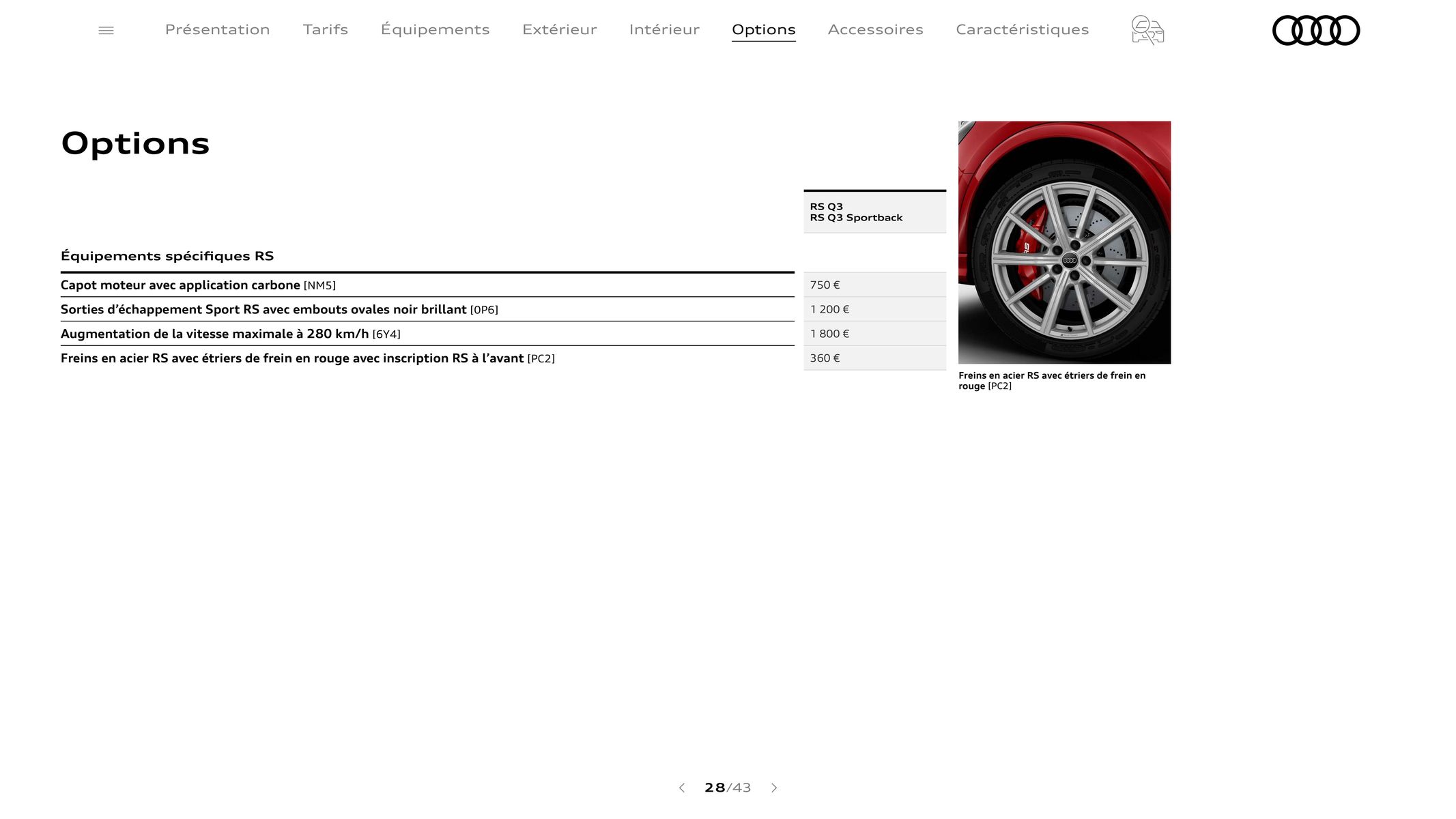Open the hamburger menu icon
This screenshot has width=1456, height=819.
[106, 30]
